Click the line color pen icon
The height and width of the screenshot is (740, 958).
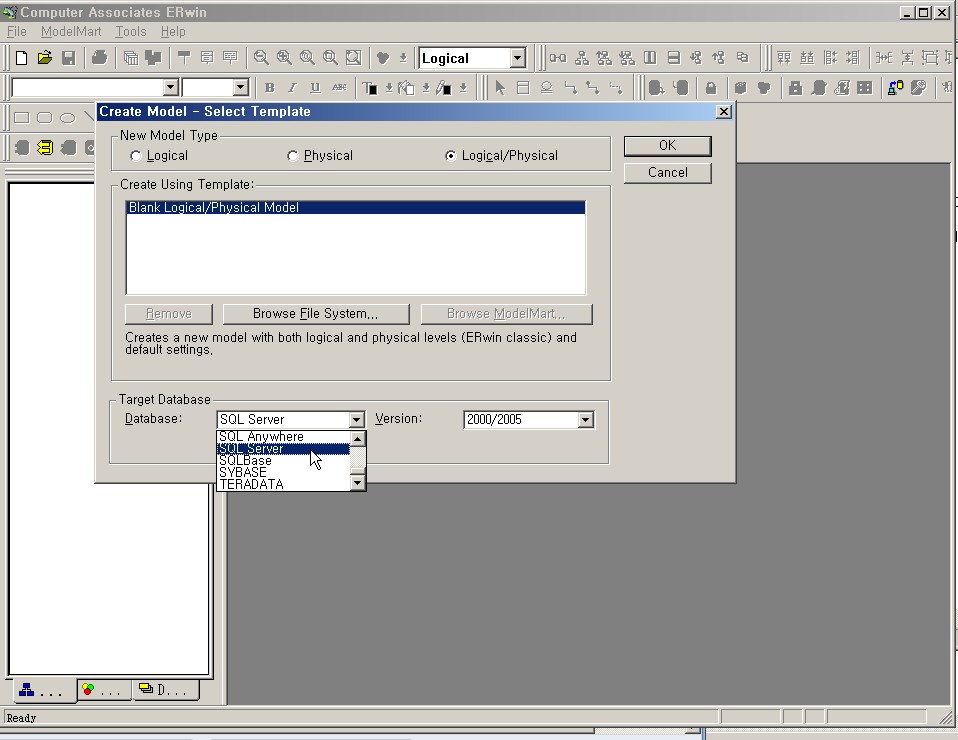coord(444,88)
